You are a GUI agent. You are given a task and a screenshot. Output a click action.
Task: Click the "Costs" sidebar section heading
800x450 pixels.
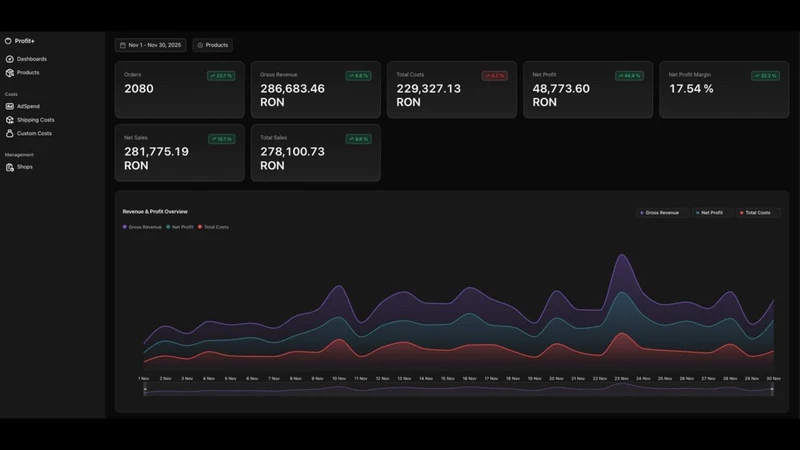11,94
